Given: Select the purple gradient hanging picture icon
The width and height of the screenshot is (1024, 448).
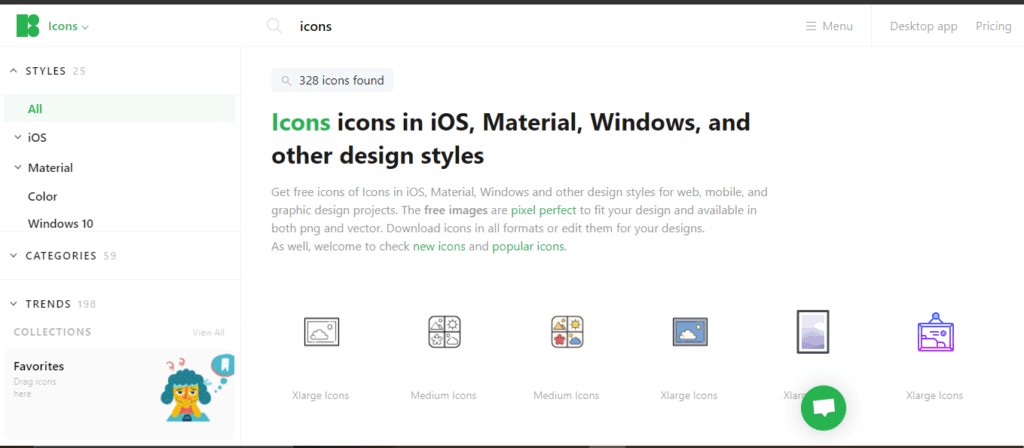Looking at the screenshot, I should point(935,332).
